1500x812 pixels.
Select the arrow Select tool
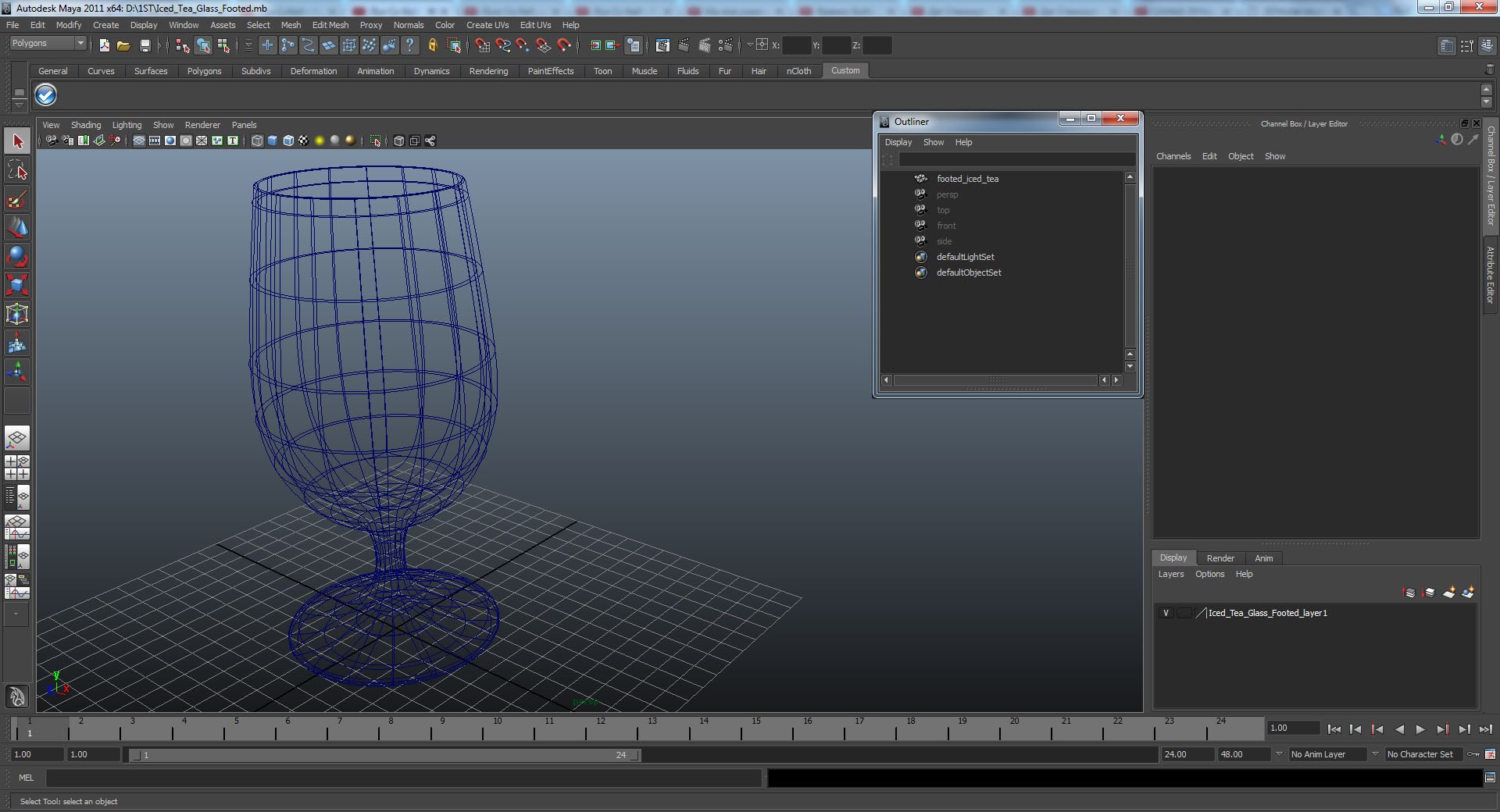coord(17,141)
